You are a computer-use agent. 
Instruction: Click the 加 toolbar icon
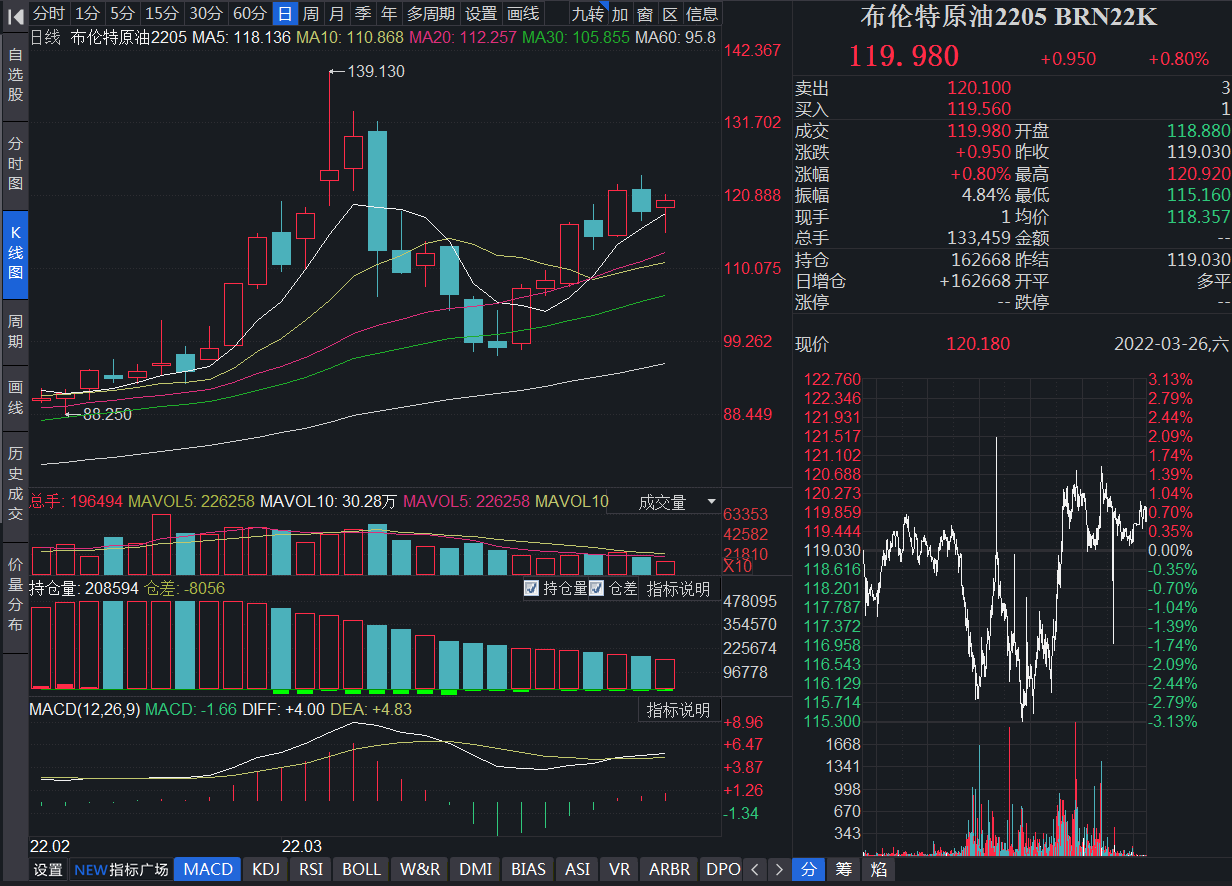(620, 14)
